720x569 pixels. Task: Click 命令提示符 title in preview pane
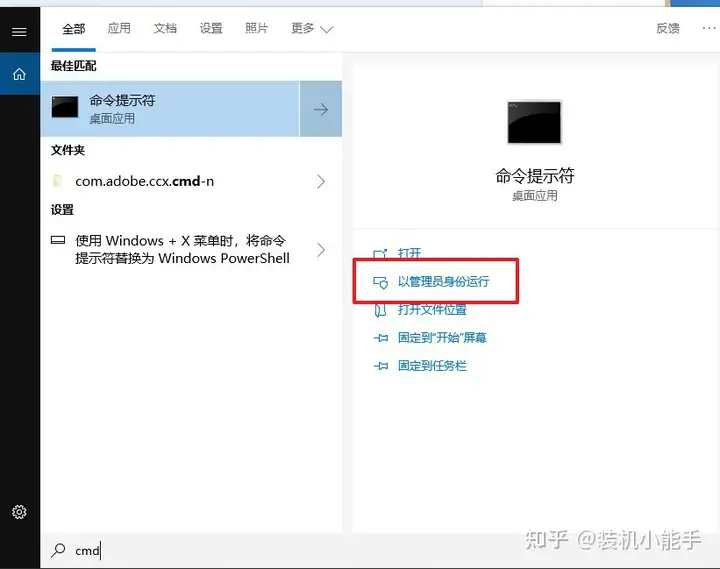(534, 175)
